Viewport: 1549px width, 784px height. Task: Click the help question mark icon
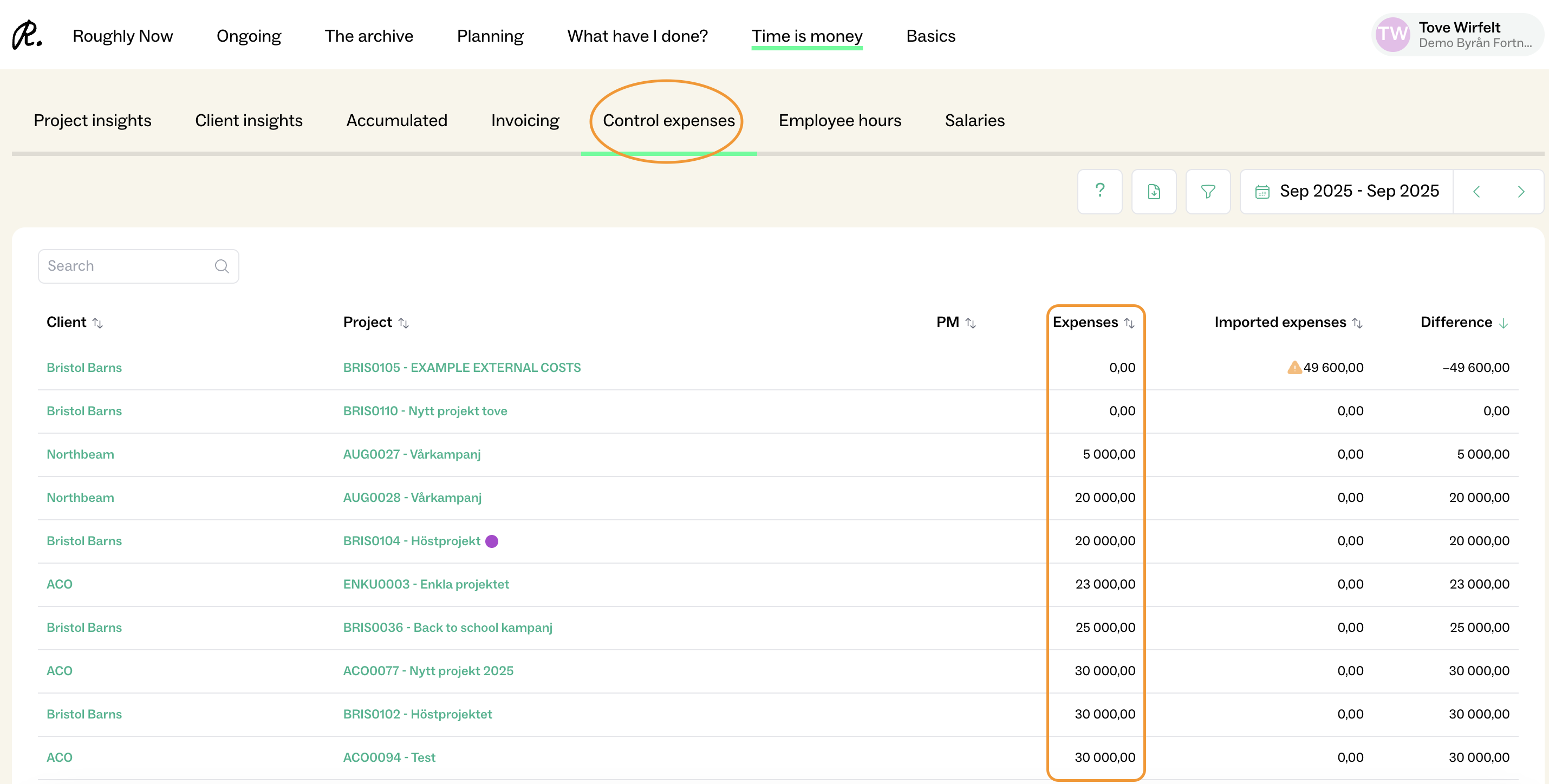point(1099,191)
